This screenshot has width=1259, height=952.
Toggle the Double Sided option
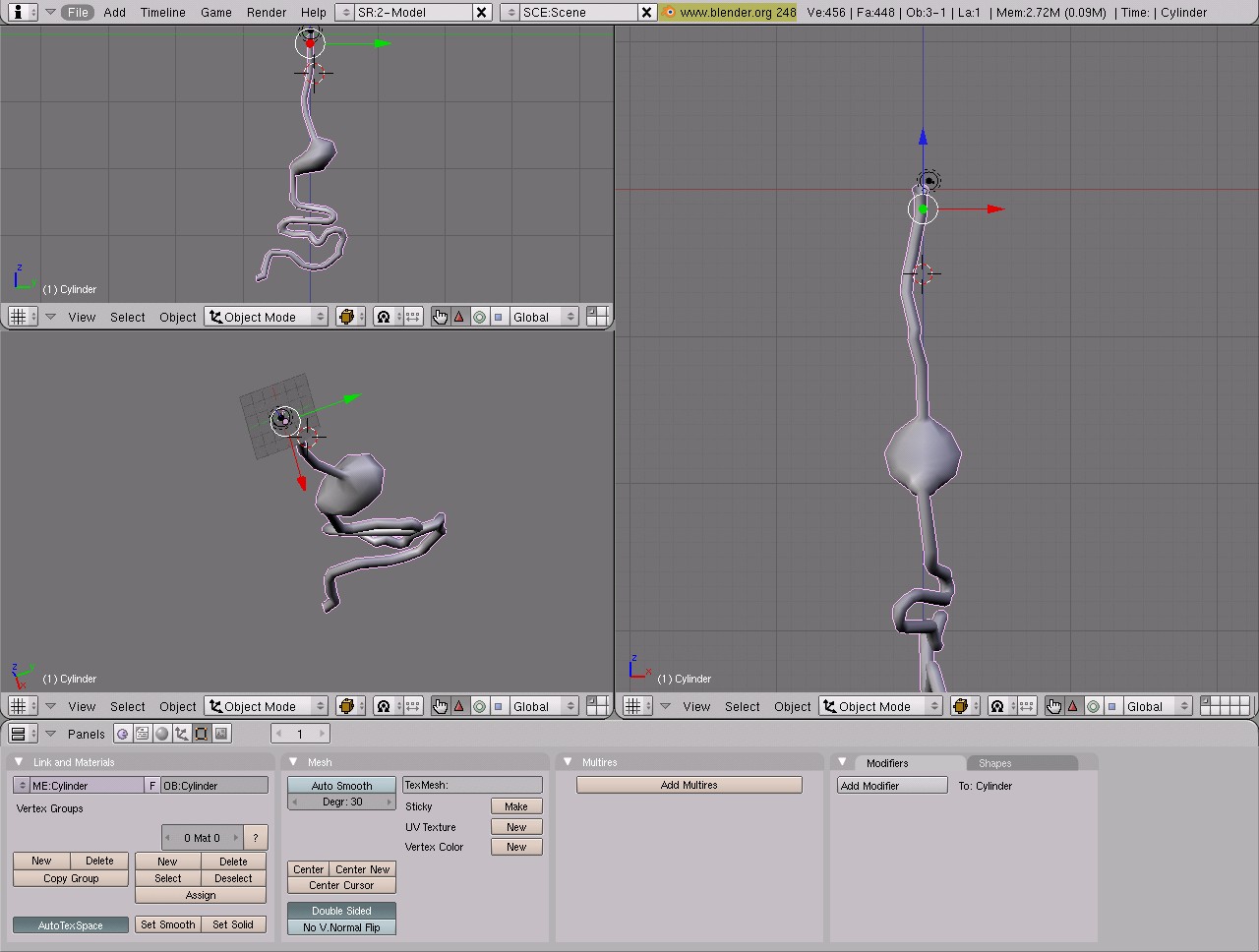[x=341, y=911]
